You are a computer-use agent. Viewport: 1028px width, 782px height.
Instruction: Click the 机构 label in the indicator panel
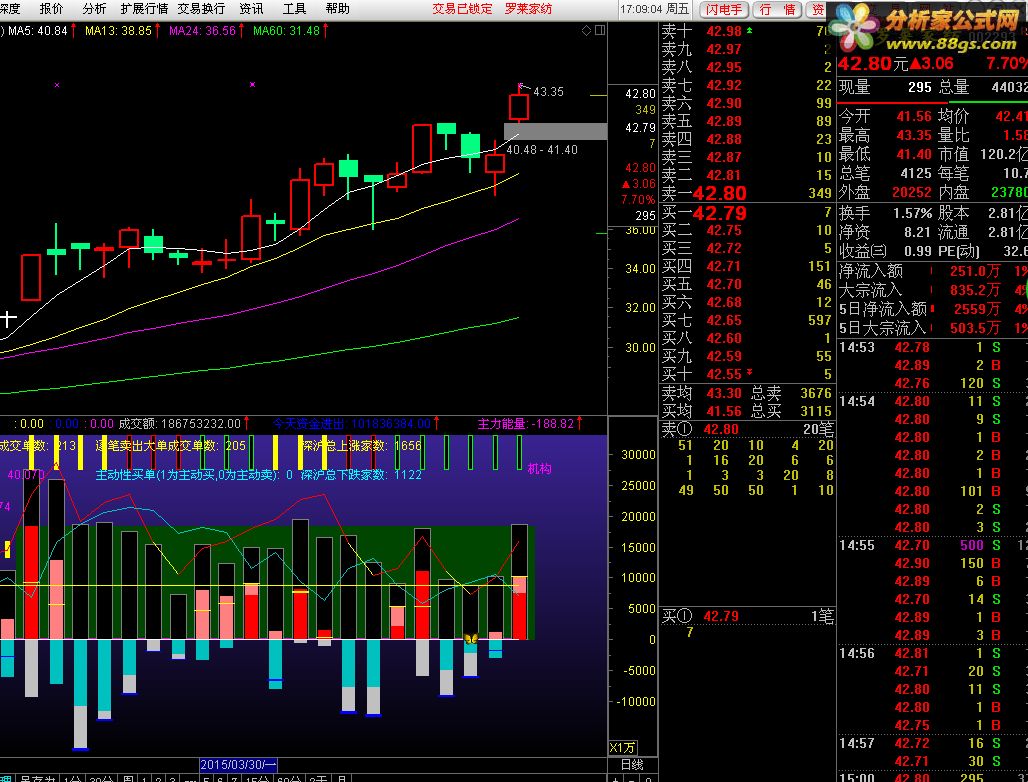click(x=540, y=468)
